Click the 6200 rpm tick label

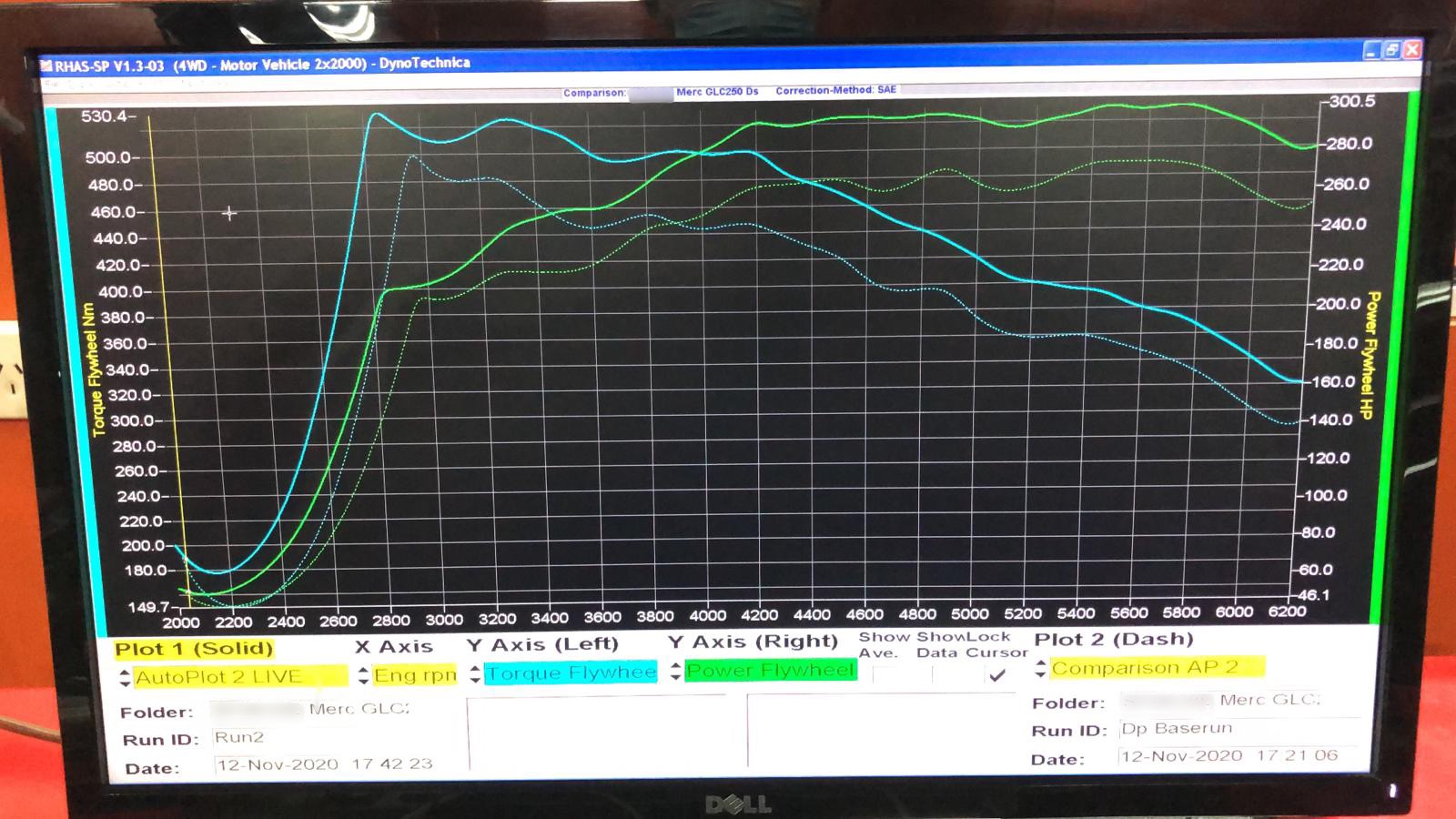tap(1286, 612)
